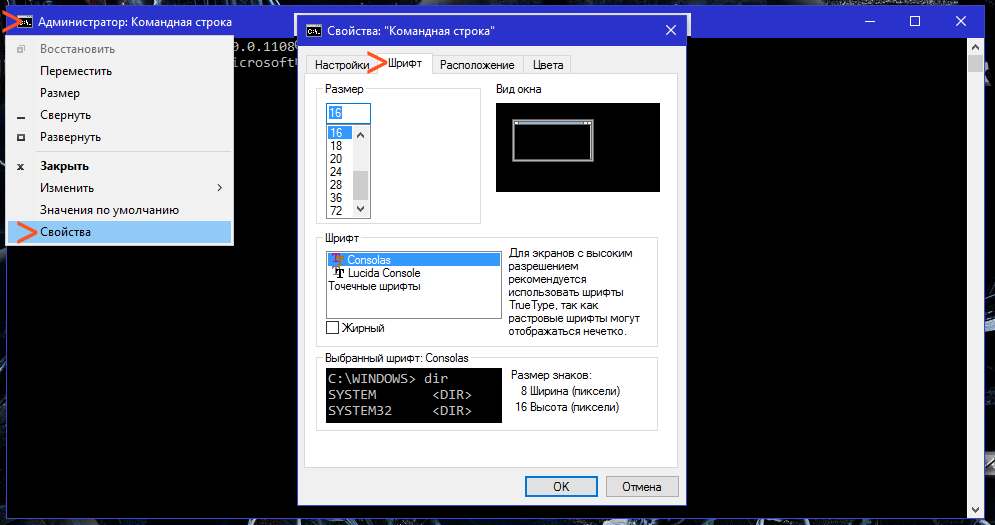Choose Переместить from the system menu
995x525 pixels.
[x=119, y=71]
